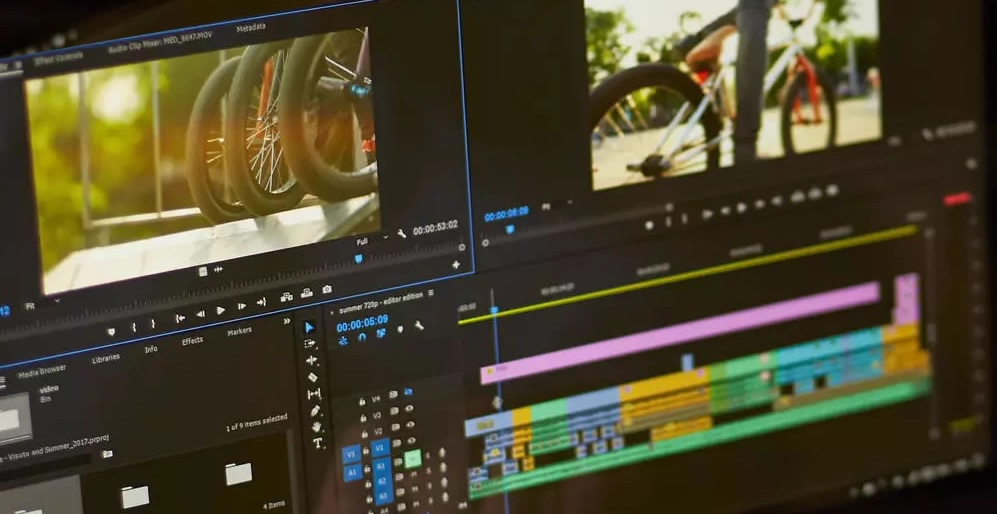
Task: Select the Track Select Forward tool
Action: [x=310, y=344]
